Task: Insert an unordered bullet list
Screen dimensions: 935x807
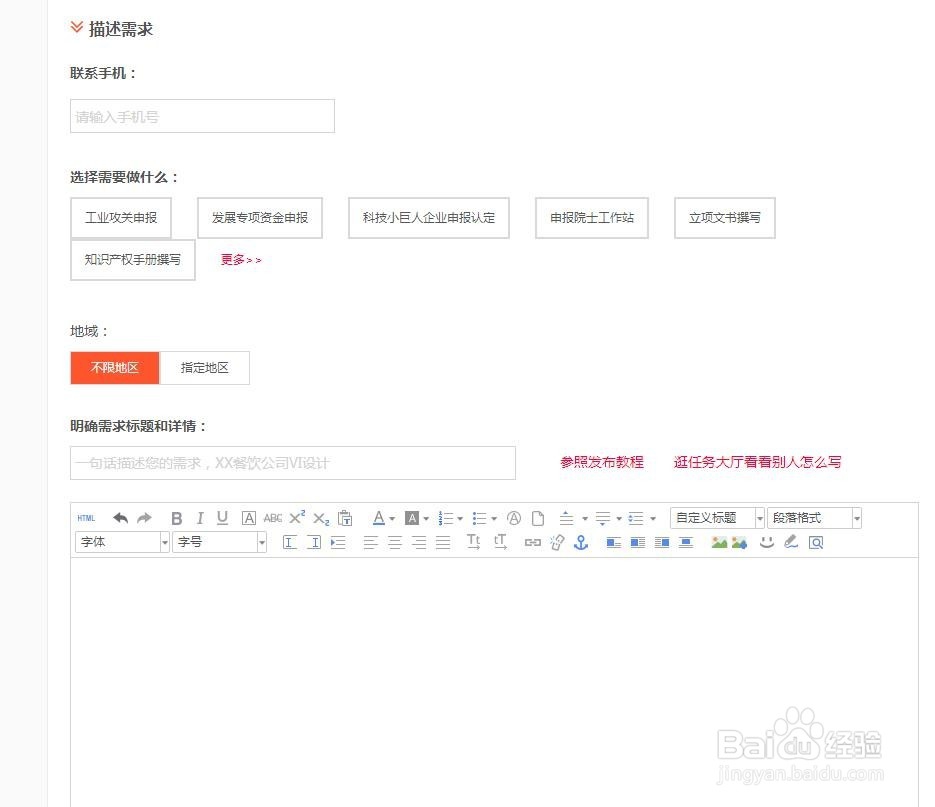Action: [x=479, y=518]
